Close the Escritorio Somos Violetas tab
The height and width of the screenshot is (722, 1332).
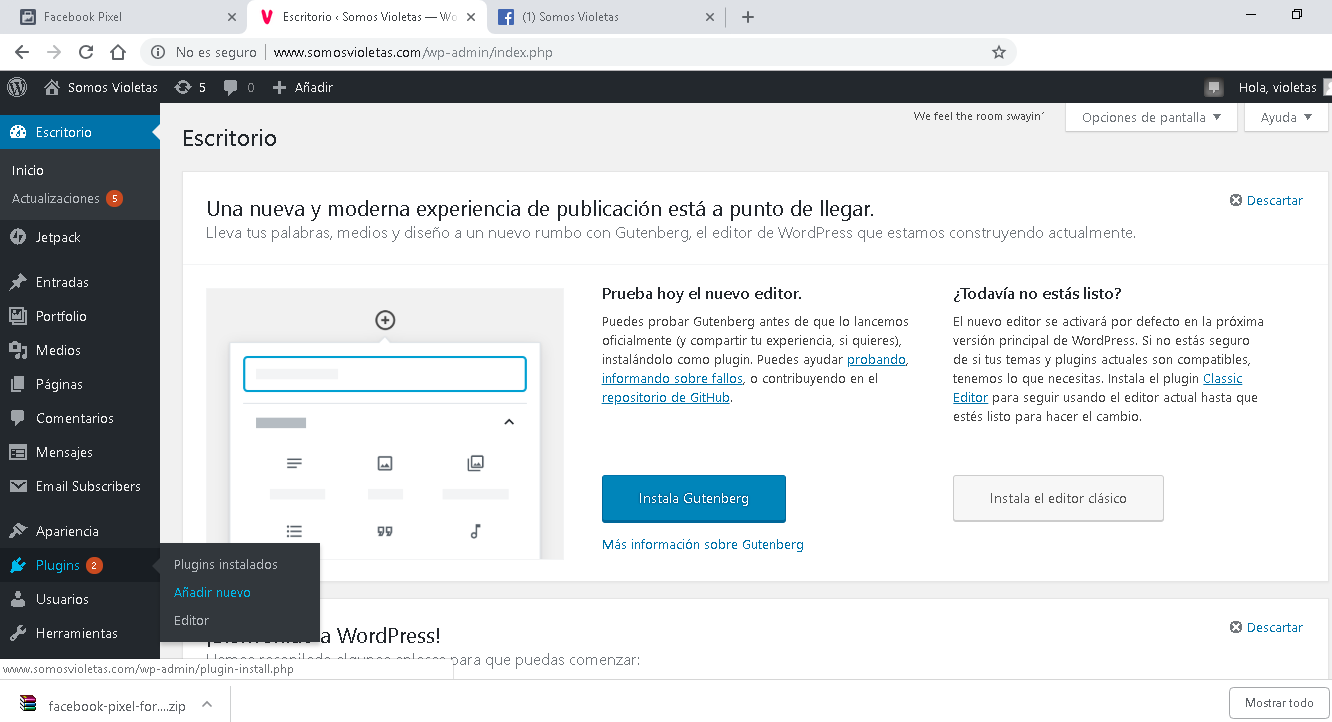pyautogui.click(x=471, y=17)
